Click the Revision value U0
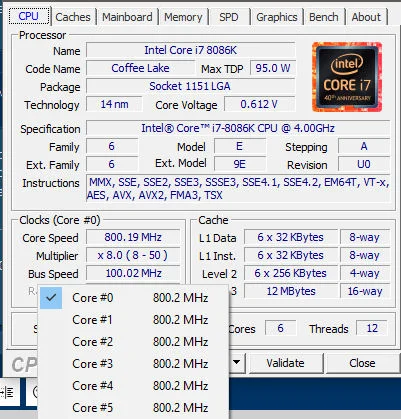 [x=364, y=164]
